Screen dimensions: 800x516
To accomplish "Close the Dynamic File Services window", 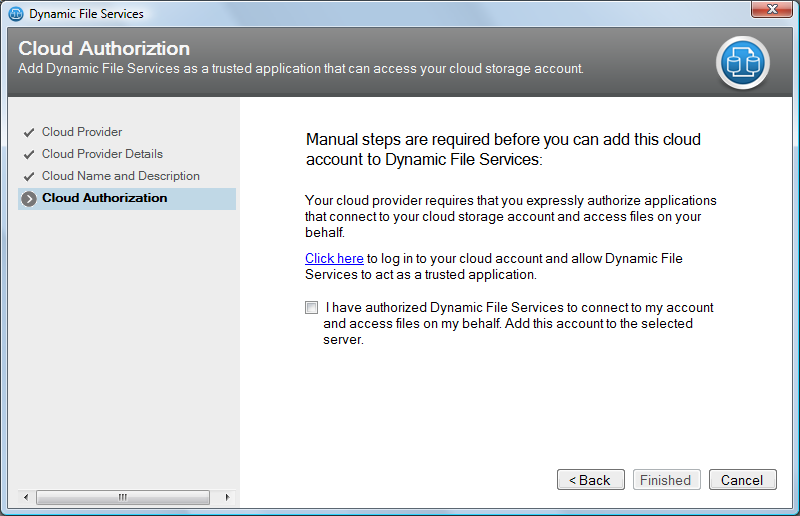I will coord(768,12).
